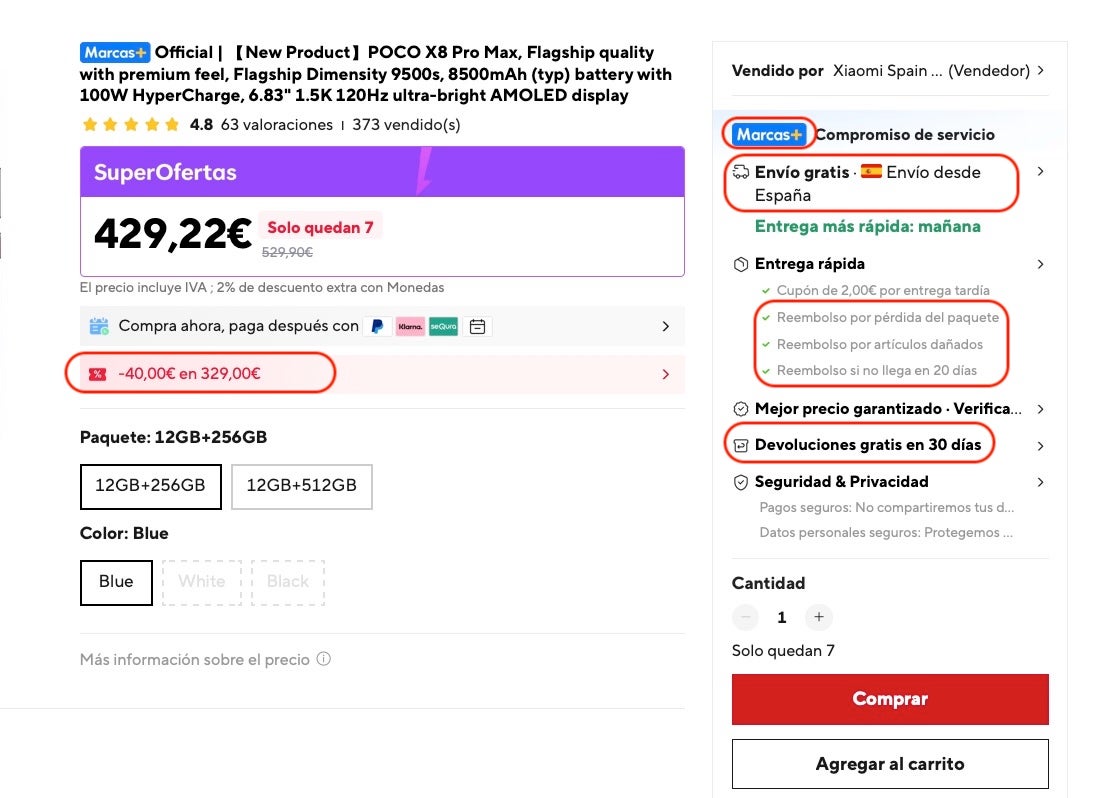This screenshot has width=1095, height=798.
Task: Select the Blue color option
Action: tap(115, 583)
